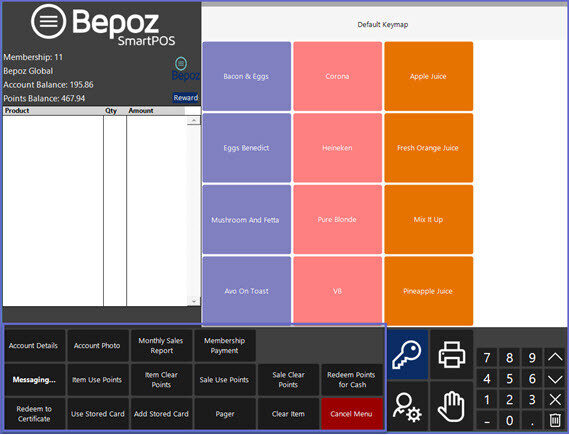Click the keypad up chevron arrow
This screenshot has width=569, height=435.
coord(555,358)
